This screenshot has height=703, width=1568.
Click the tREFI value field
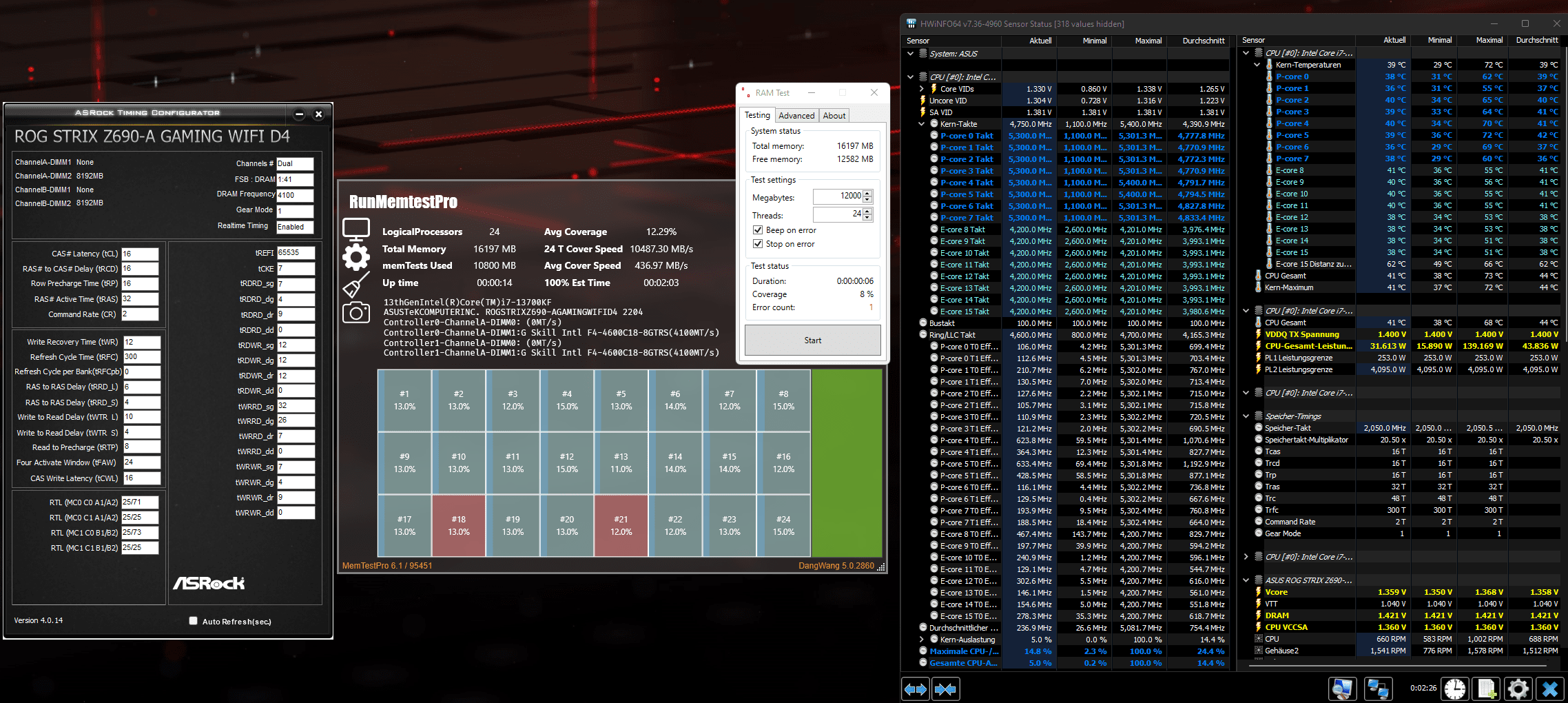pos(296,253)
